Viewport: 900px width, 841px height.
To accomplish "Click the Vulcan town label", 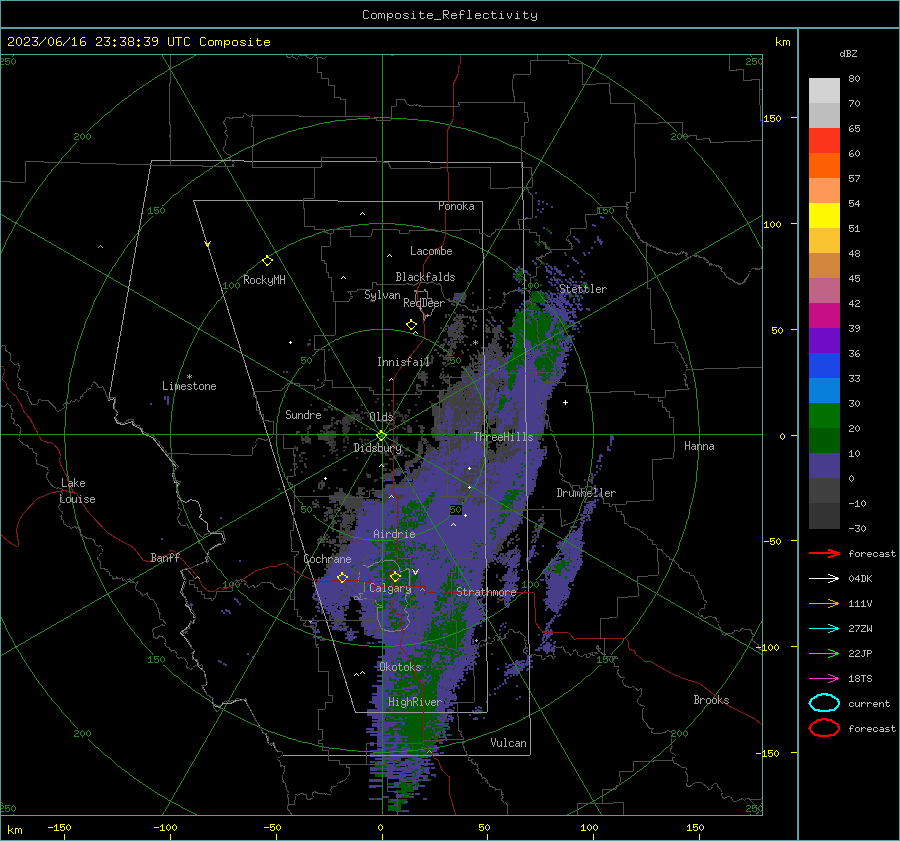I will (x=509, y=743).
